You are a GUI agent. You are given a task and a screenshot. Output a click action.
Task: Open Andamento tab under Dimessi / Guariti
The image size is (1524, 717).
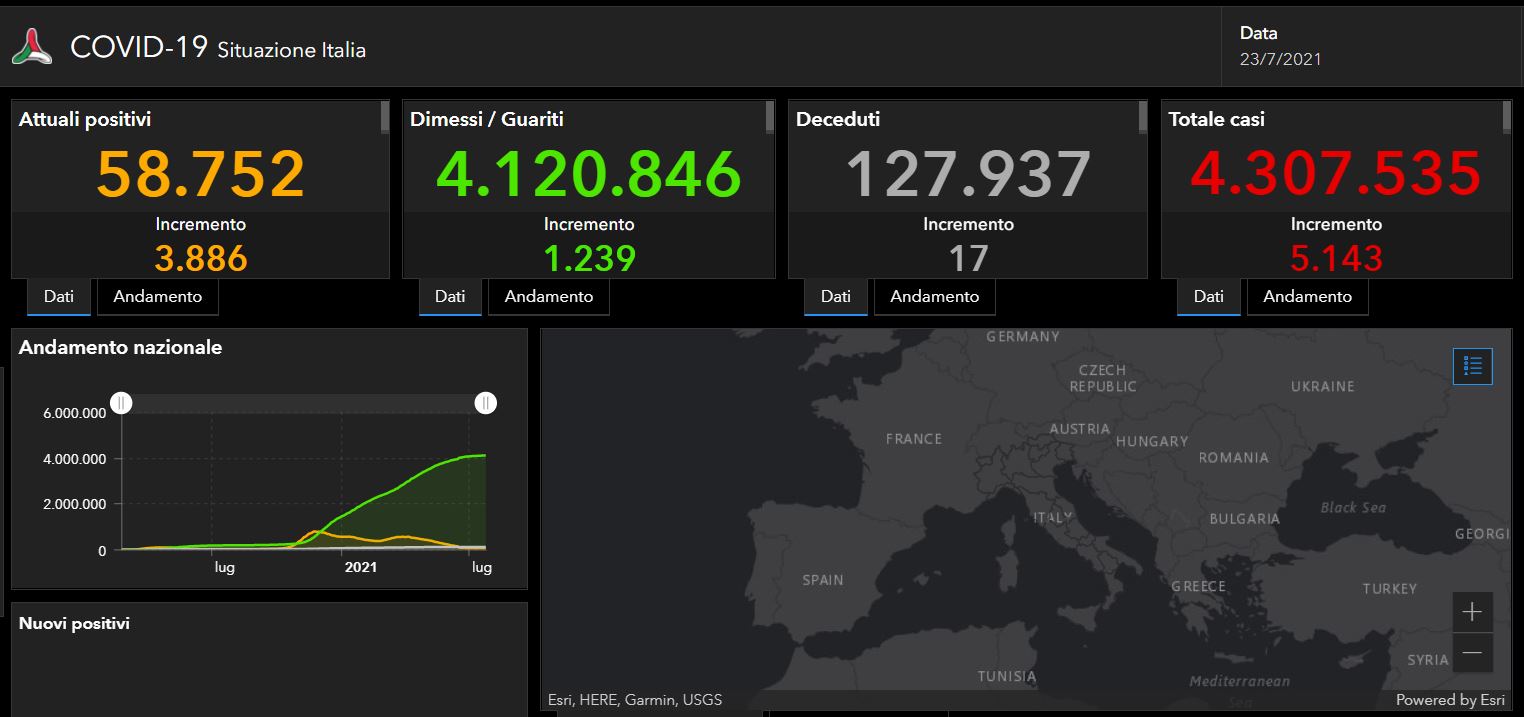pos(548,297)
